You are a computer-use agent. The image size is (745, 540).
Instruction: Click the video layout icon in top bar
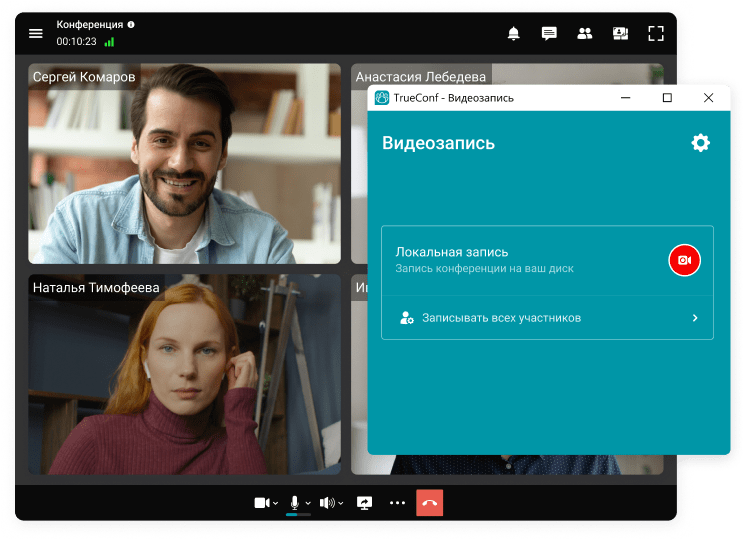(x=620, y=33)
